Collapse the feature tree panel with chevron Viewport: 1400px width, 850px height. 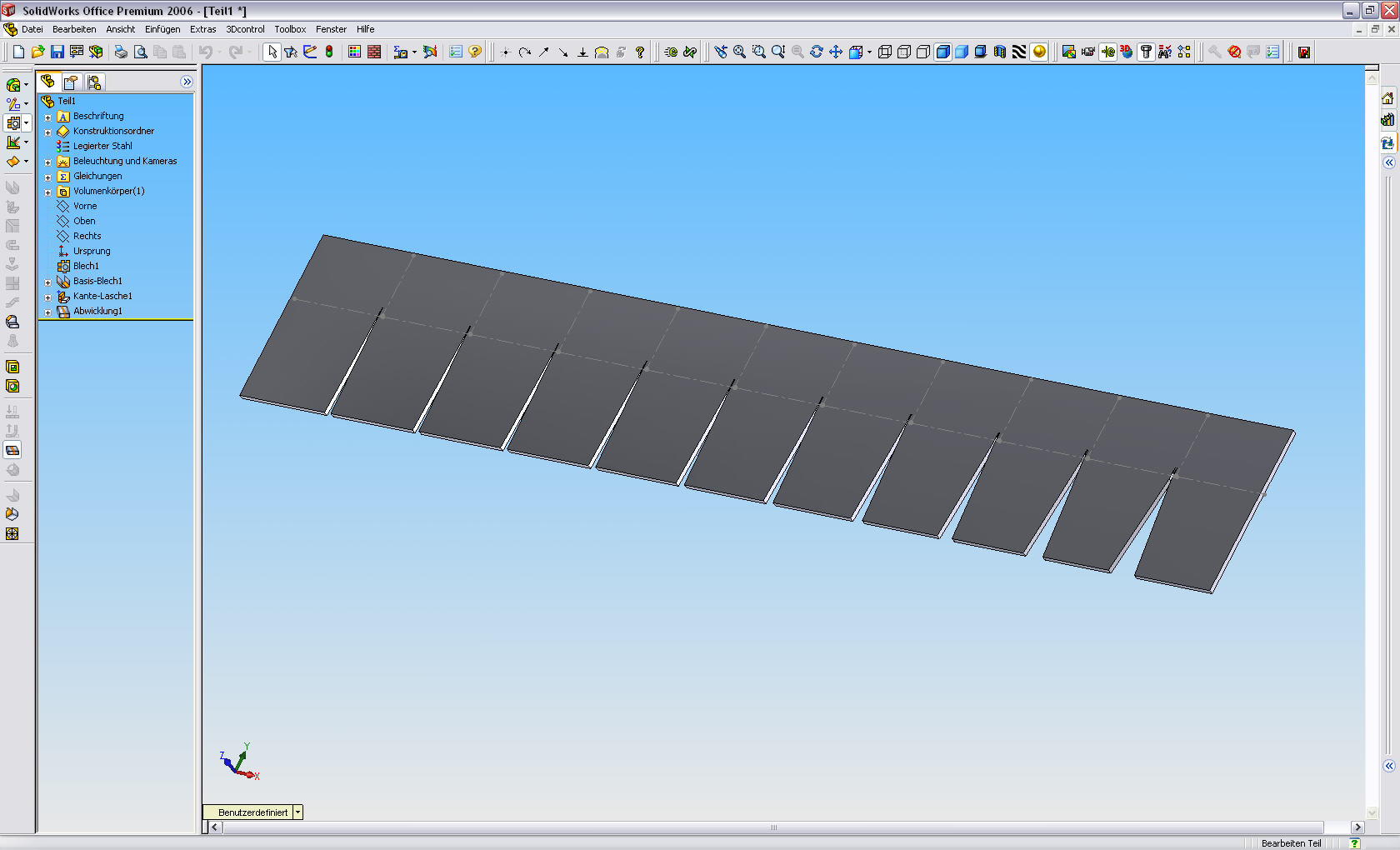click(x=187, y=82)
